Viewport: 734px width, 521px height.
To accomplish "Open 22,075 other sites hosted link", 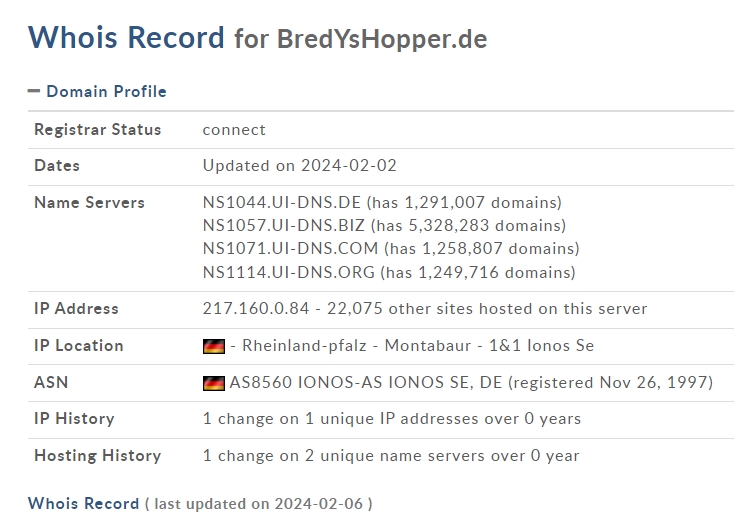I will [x=487, y=308].
